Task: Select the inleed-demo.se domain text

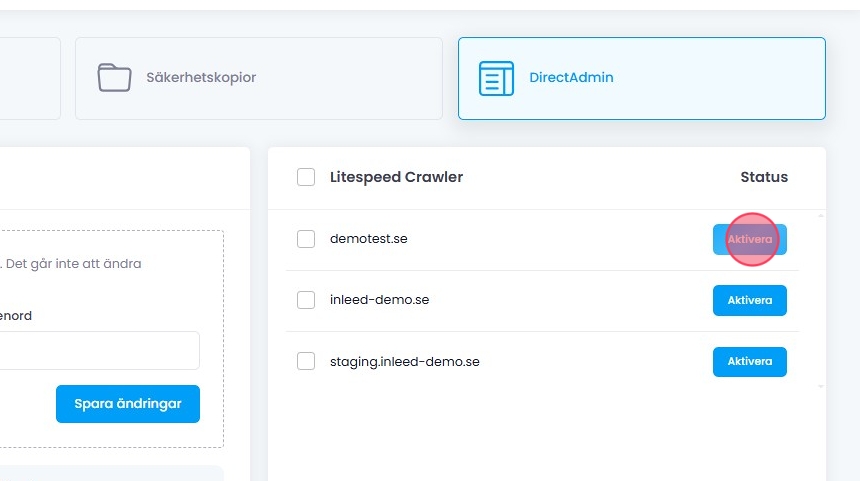Action: coord(379,300)
